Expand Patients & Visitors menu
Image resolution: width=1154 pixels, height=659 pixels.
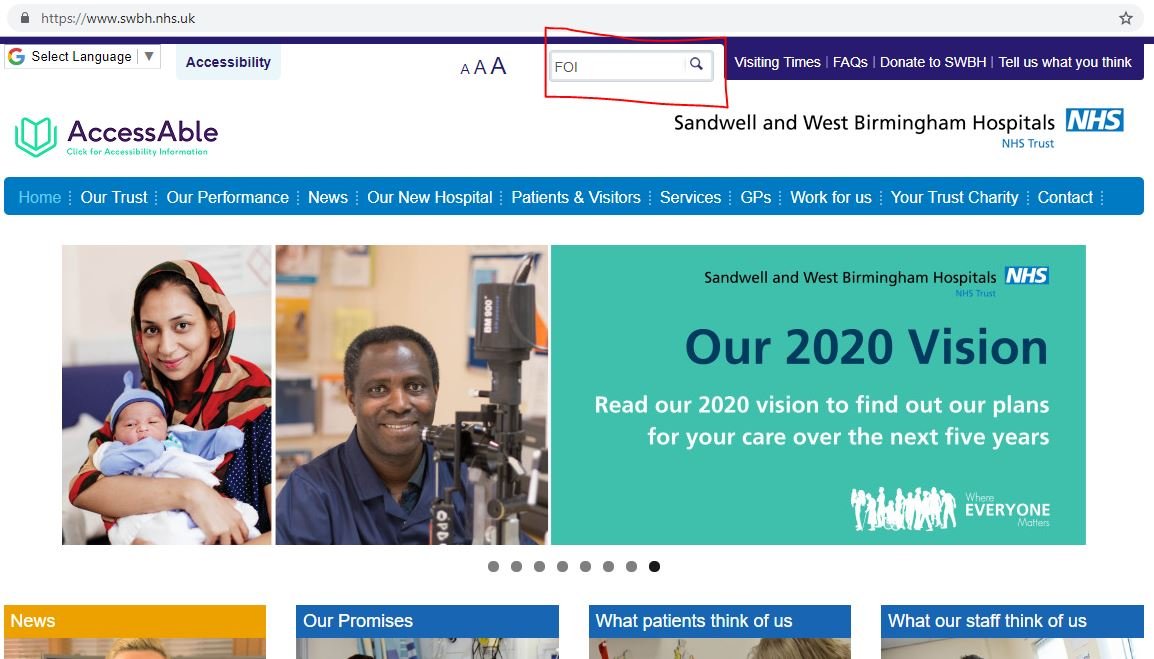pyautogui.click(x=576, y=197)
